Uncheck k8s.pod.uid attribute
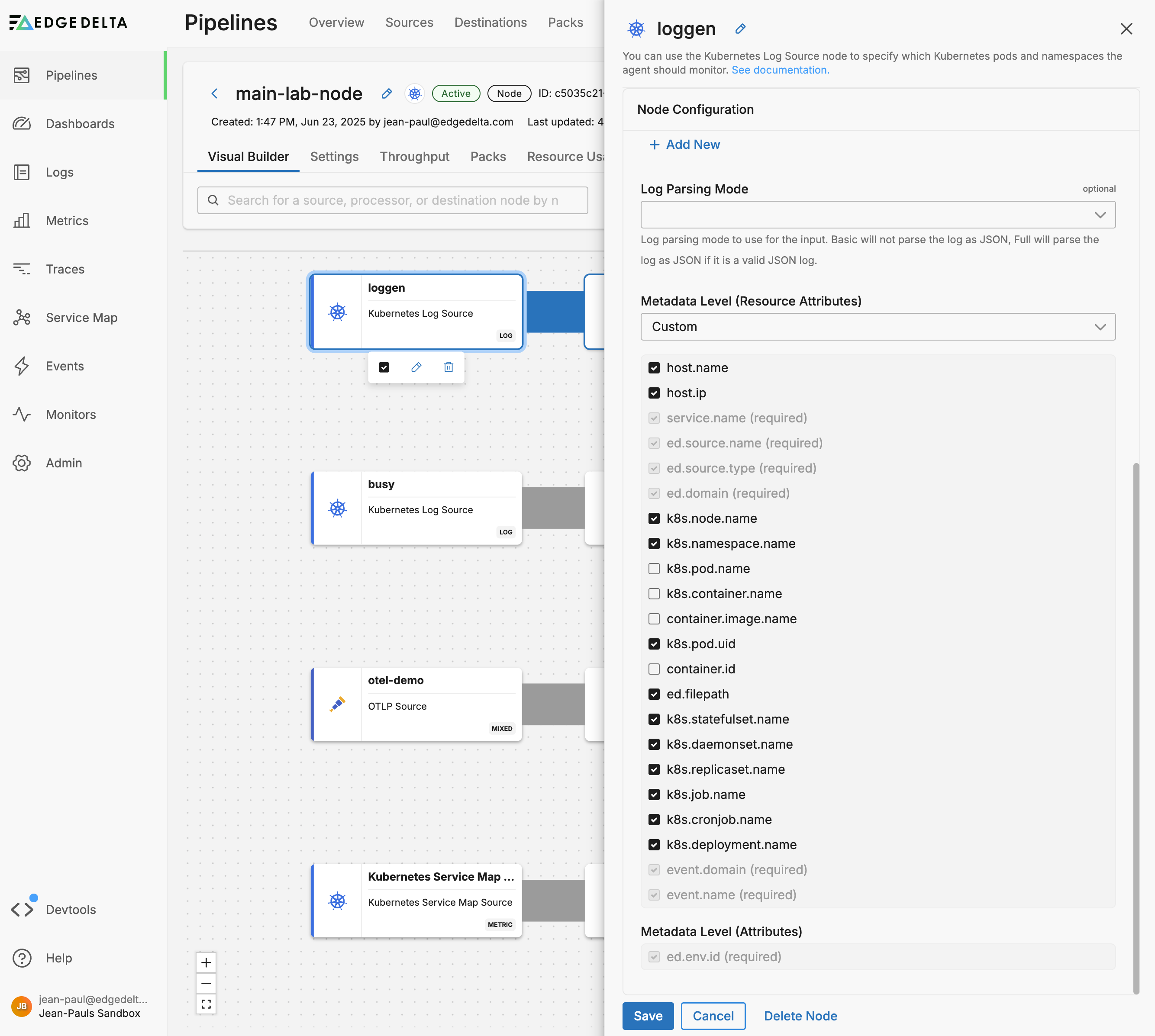 click(x=655, y=643)
